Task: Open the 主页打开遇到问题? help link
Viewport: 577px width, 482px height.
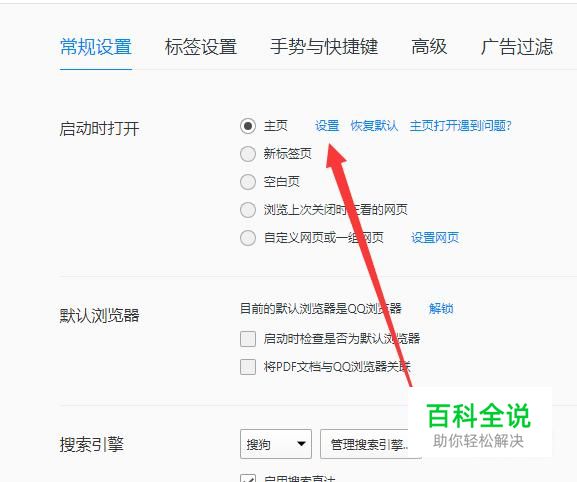Action: (461, 126)
